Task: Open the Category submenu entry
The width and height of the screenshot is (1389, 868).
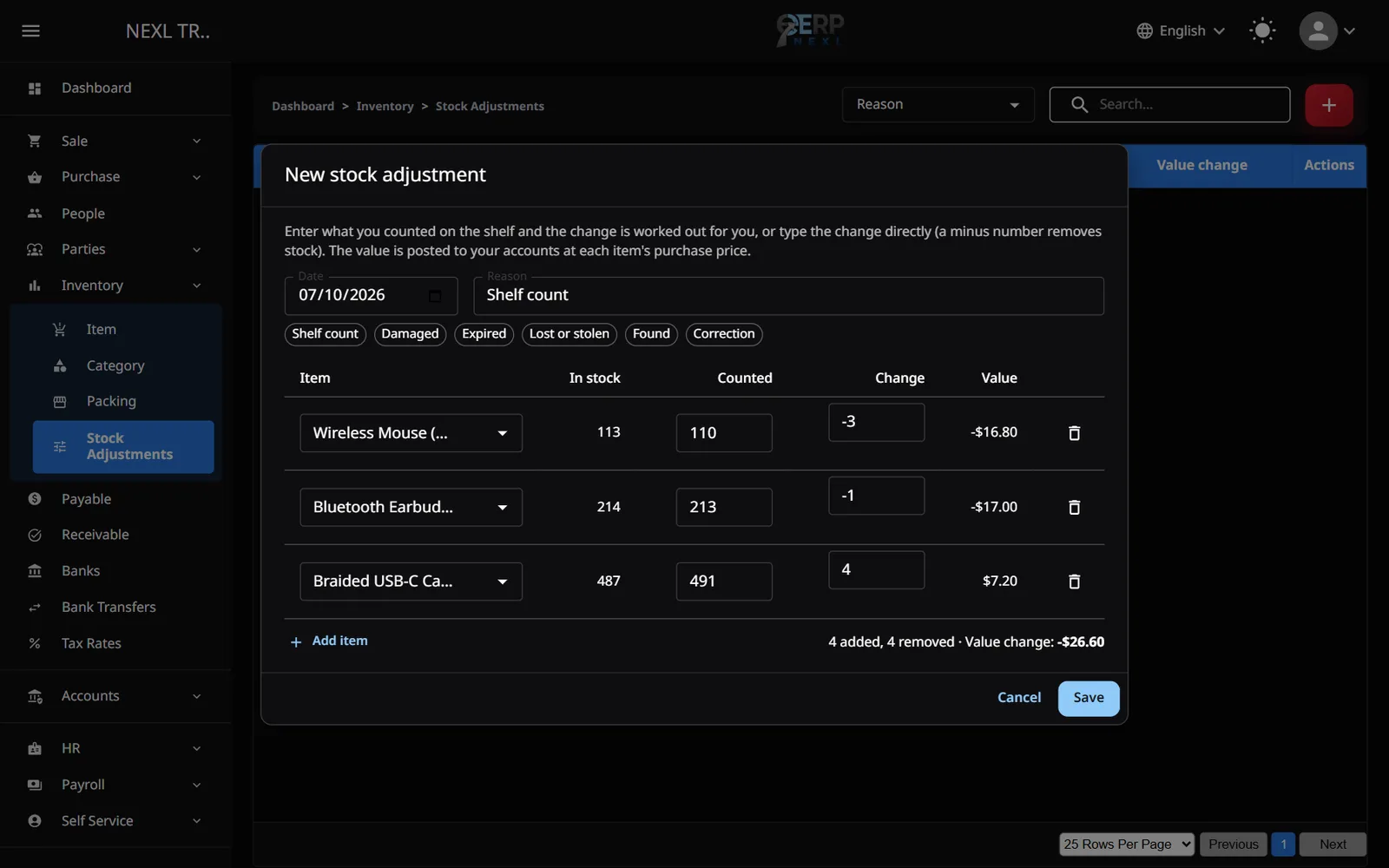Action: coord(123,366)
